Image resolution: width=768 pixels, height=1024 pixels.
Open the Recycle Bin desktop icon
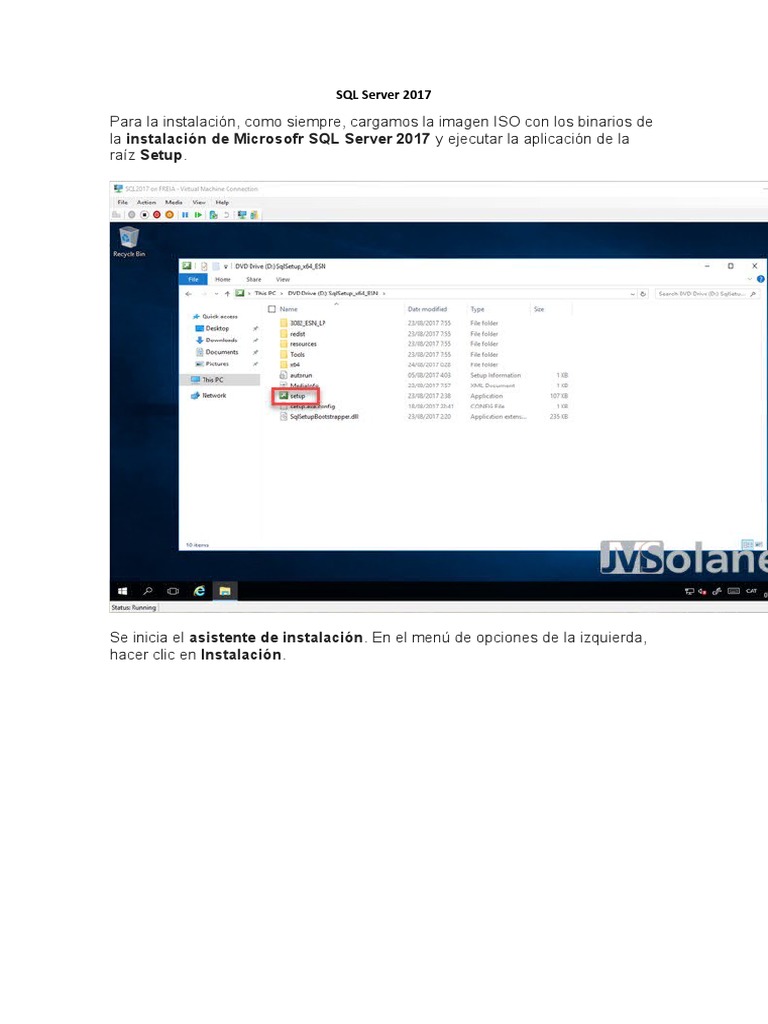(129, 242)
